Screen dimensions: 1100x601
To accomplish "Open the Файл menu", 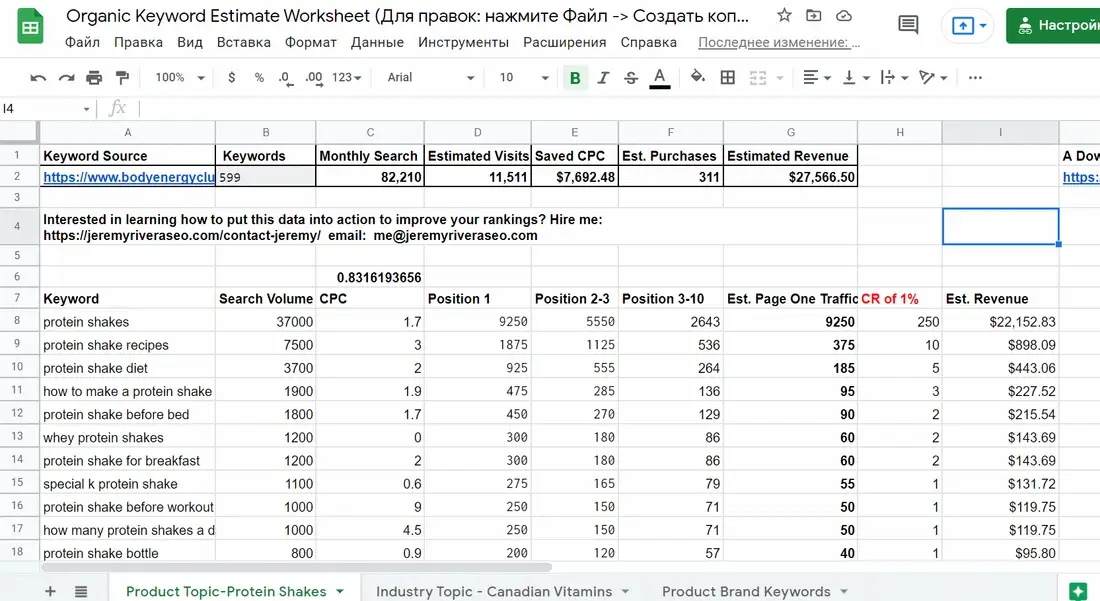I will pyautogui.click(x=82, y=42).
